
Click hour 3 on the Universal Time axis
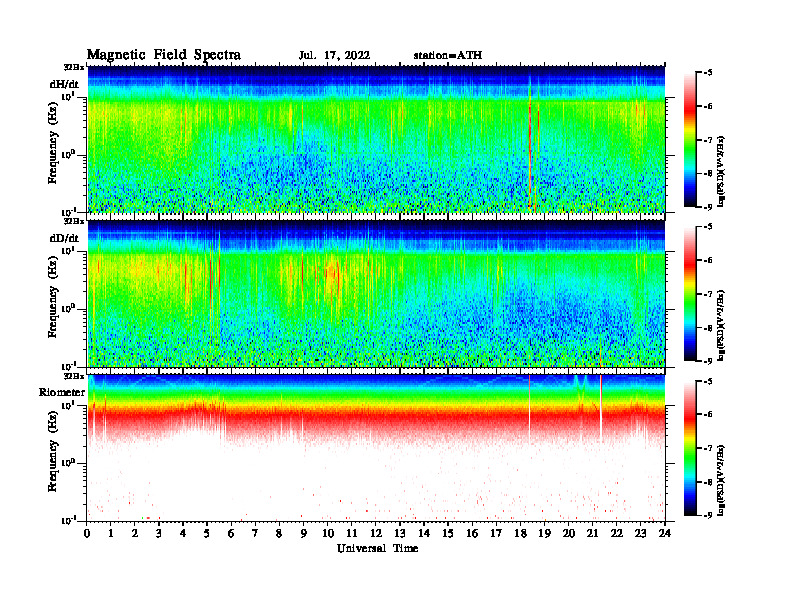(159, 534)
